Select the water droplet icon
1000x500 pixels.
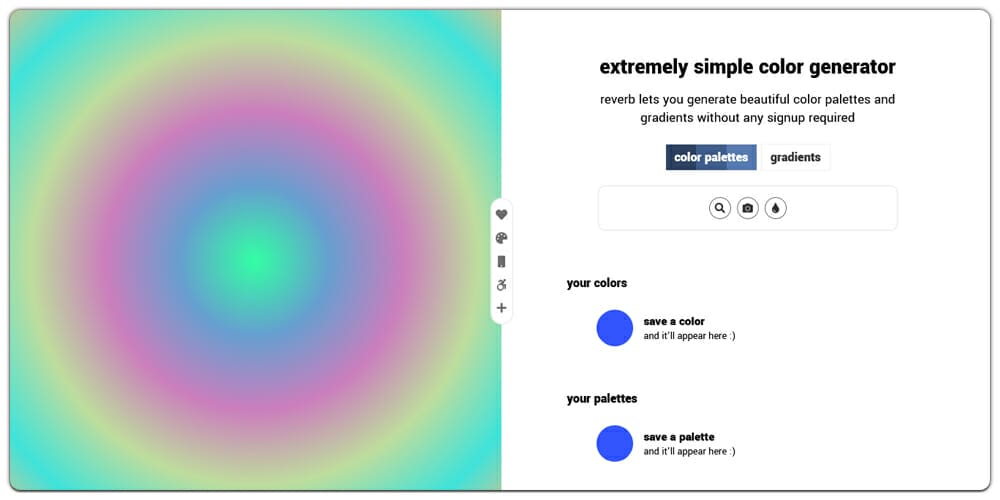point(776,208)
